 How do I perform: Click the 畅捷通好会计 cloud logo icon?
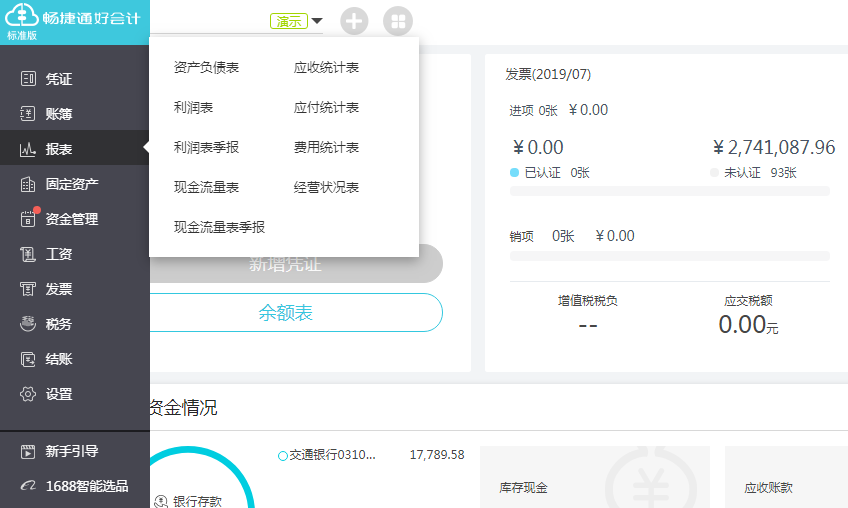[22, 15]
